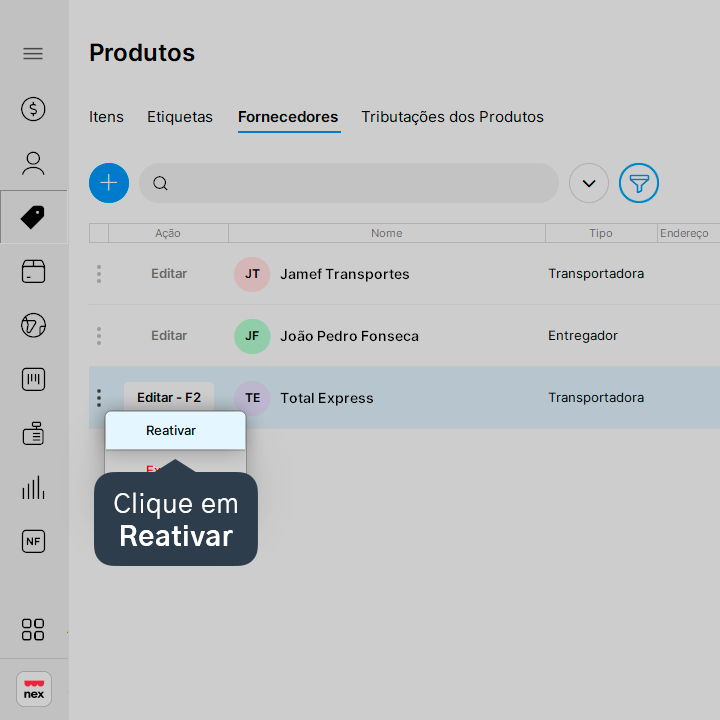Expand the chevron dropdown beside search

click(589, 183)
